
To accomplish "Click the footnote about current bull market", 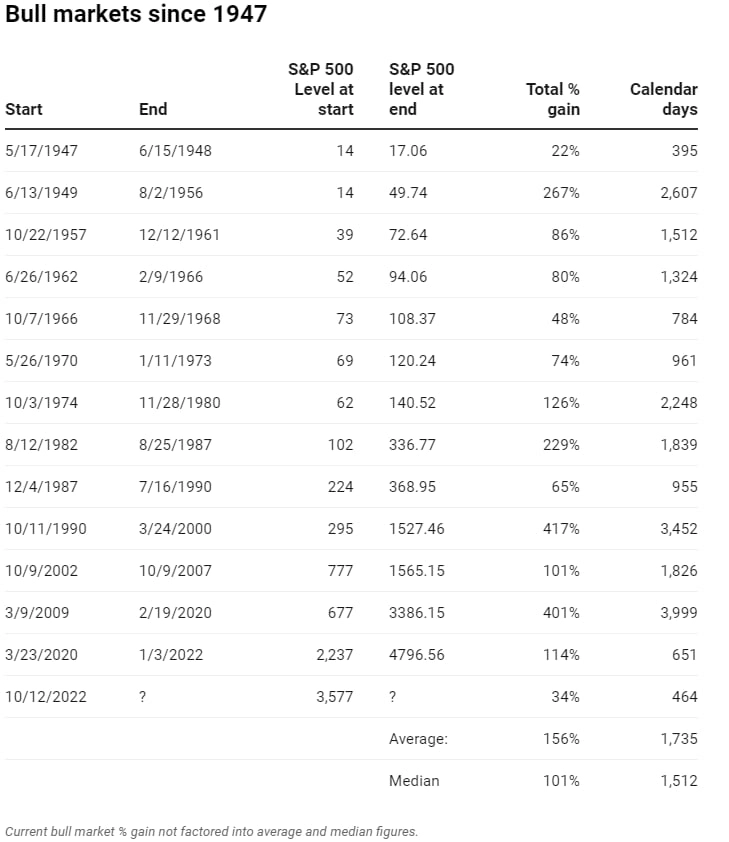I will 211,831.
